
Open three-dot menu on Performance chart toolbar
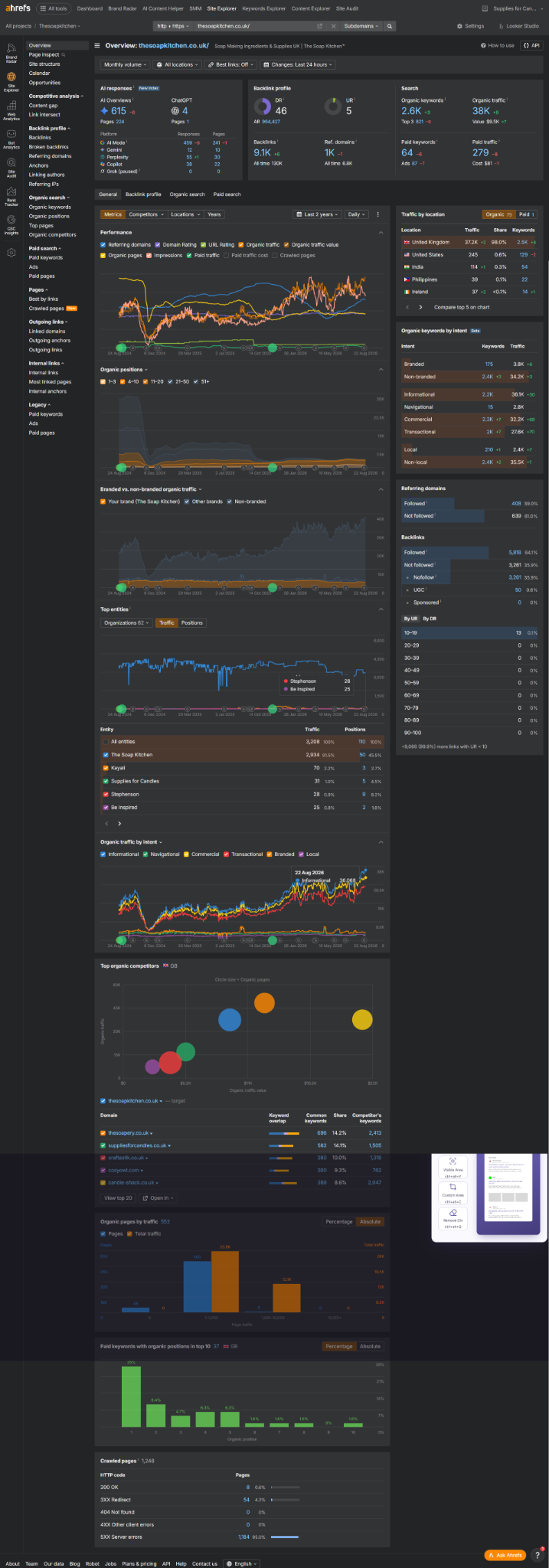click(x=377, y=214)
